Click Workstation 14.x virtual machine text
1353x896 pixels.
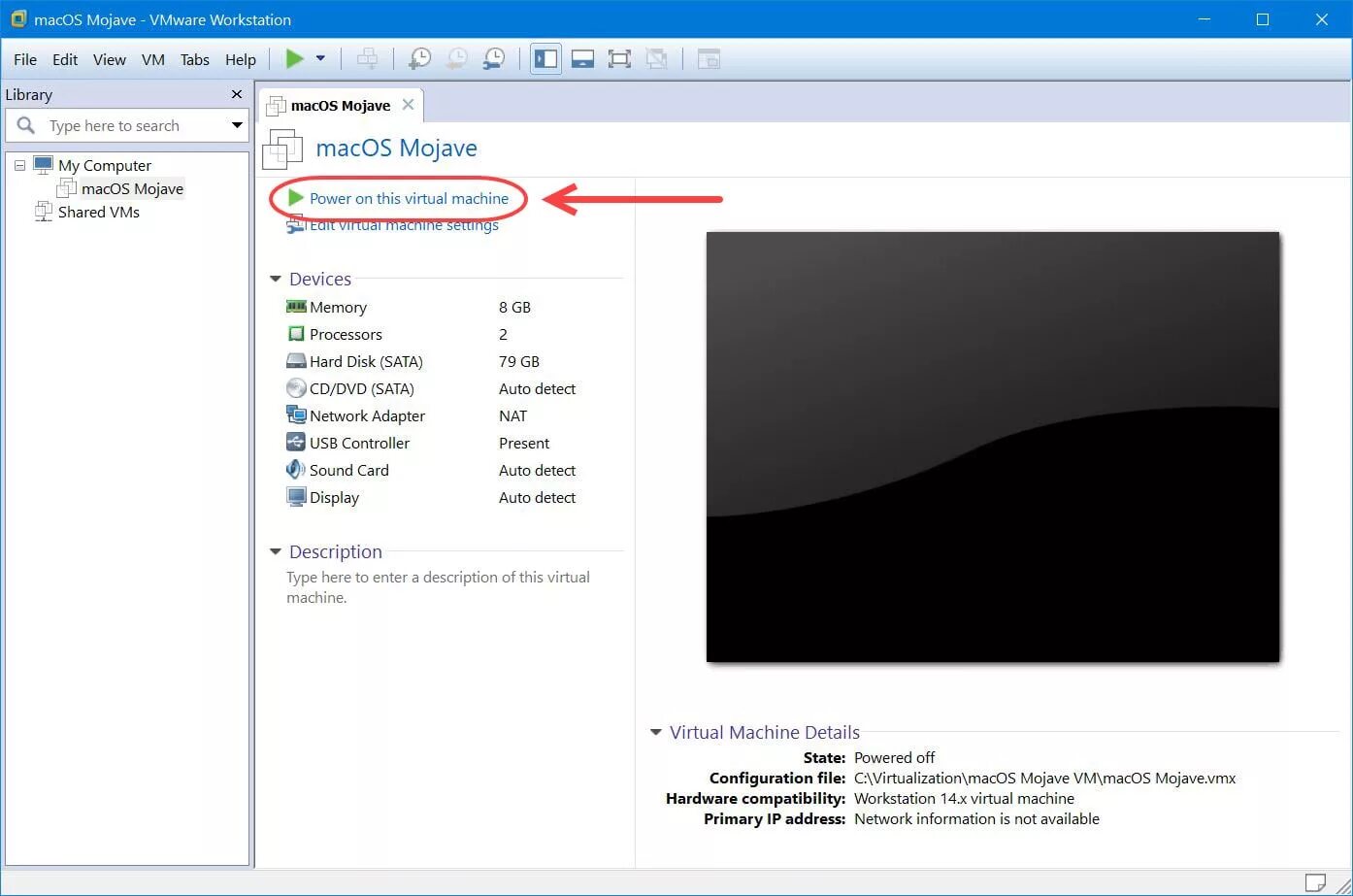[964, 798]
